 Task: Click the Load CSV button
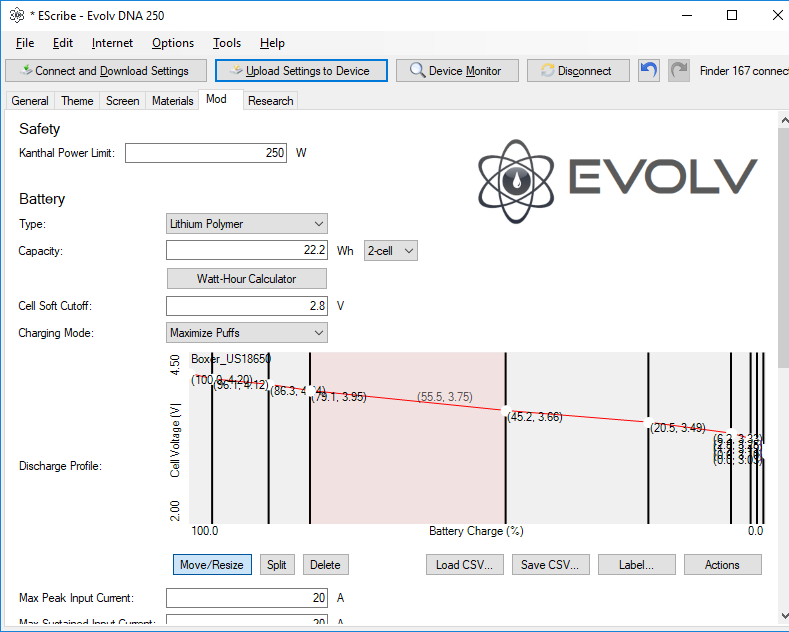[464, 565]
